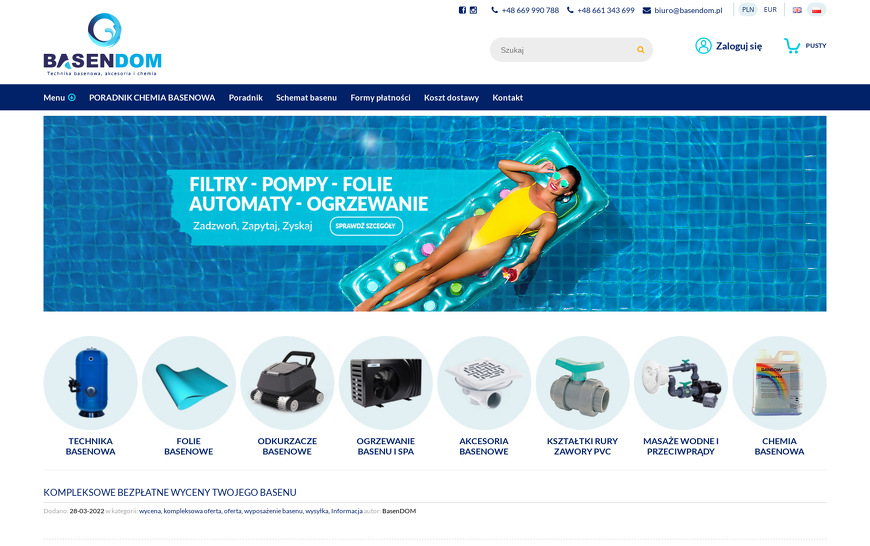Go home via BasenDOM logo
Viewport: 870px width, 546px height.
[x=103, y=44]
